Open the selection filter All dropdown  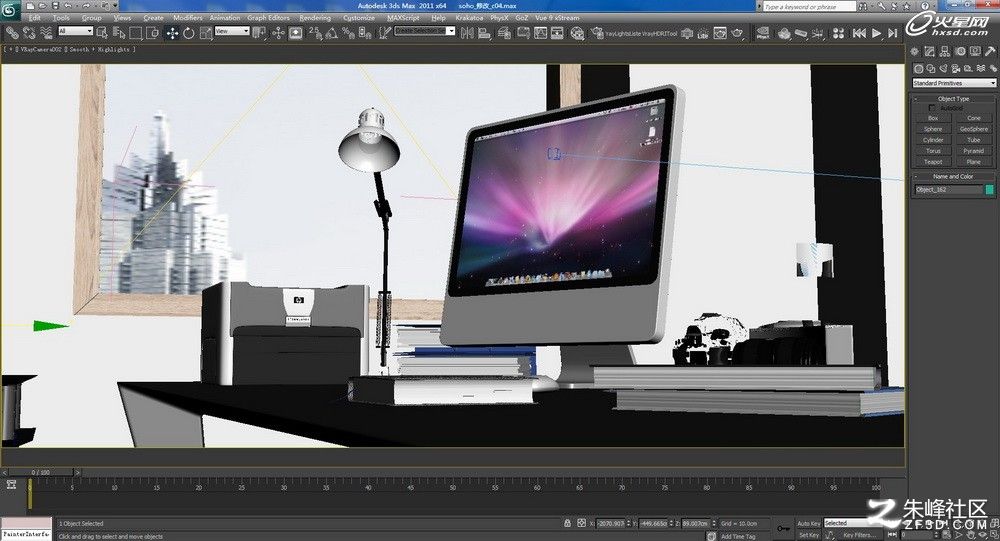[75, 31]
